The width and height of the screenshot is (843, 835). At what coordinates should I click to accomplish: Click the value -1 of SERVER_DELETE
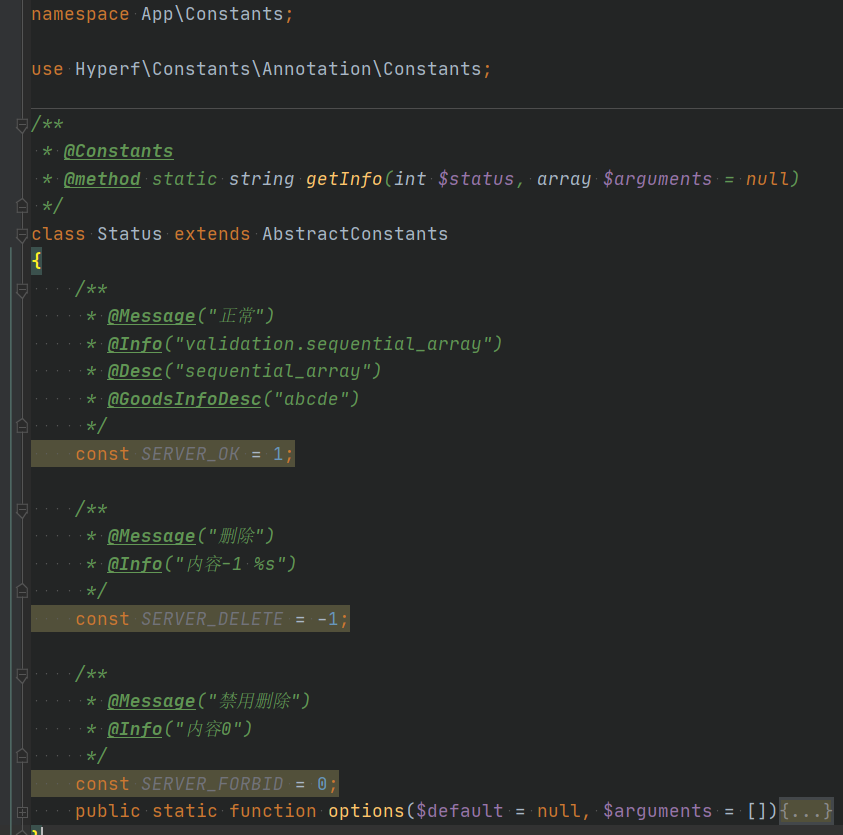(327, 619)
